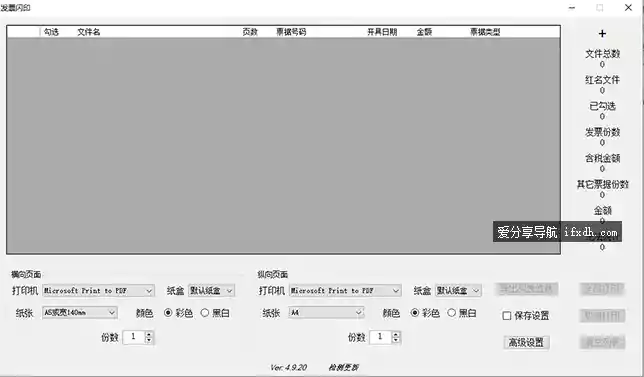
Task: Increase landscape copies with the up arrow
Action: point(149,334)
